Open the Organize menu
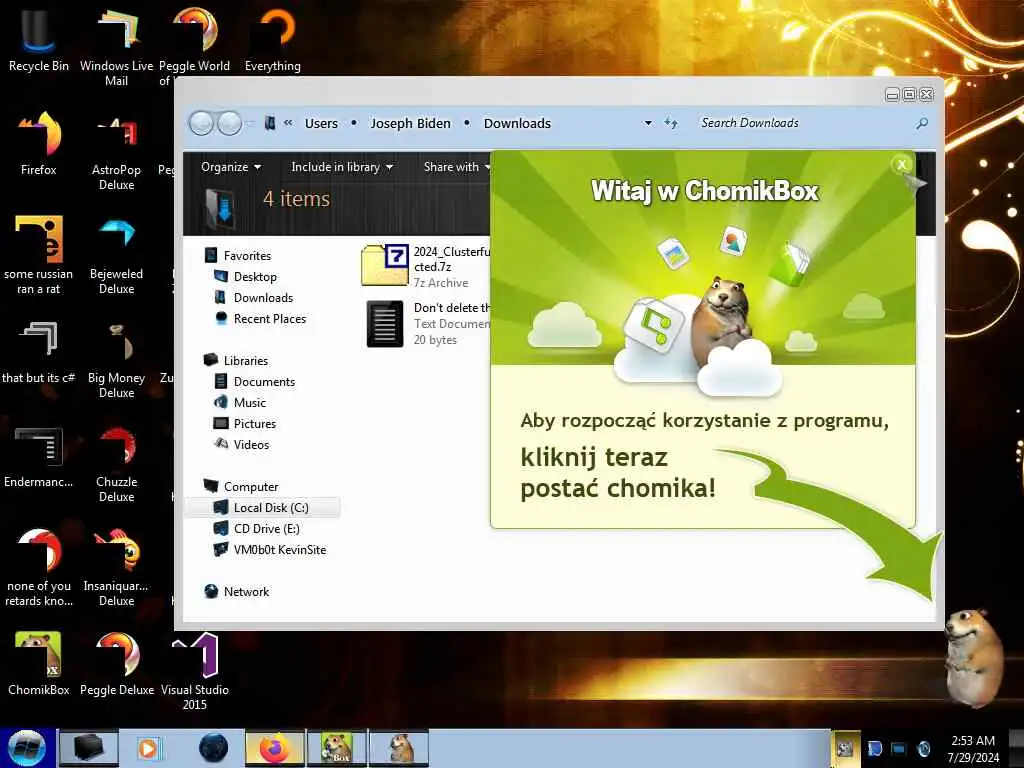The width and height of the screenshot is (1024, 768). click(231, 167)
